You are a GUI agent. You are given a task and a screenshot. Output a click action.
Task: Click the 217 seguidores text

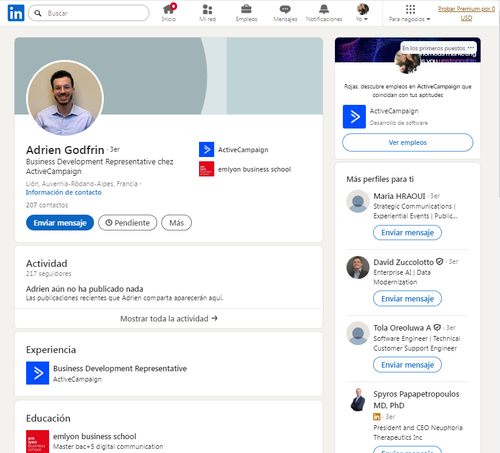(49, 274)
